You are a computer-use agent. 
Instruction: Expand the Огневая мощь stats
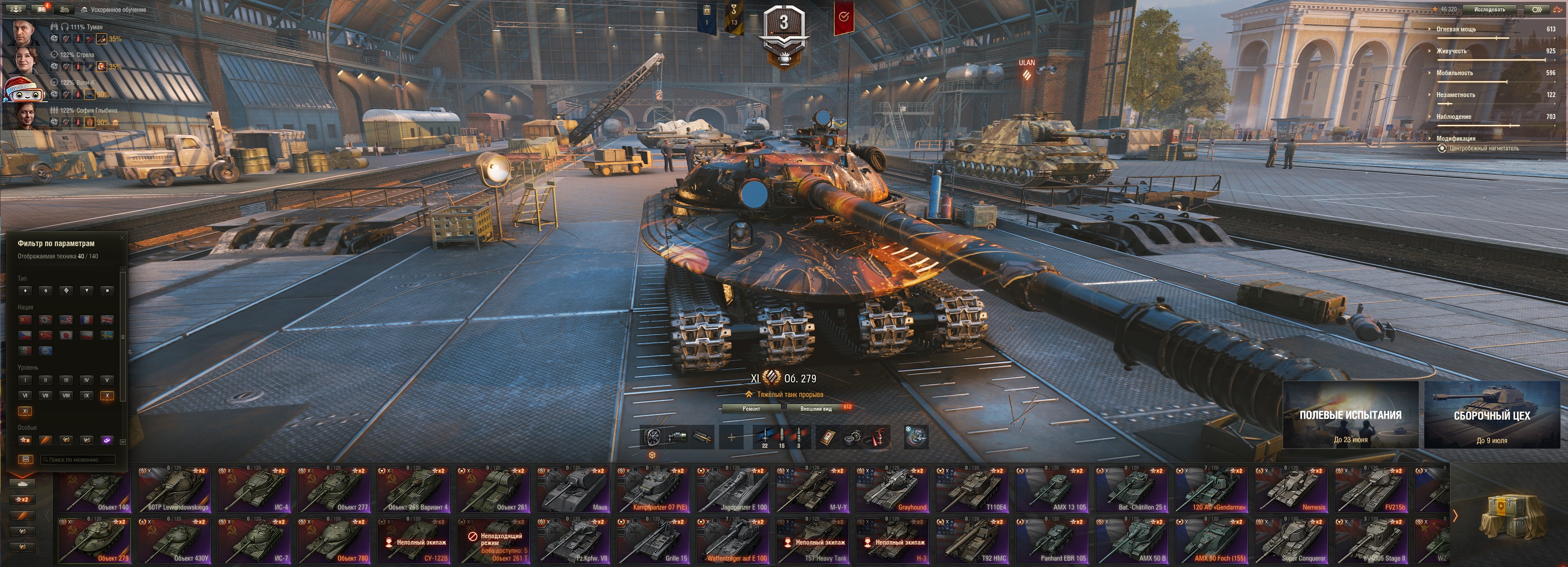click(1457, 29)
